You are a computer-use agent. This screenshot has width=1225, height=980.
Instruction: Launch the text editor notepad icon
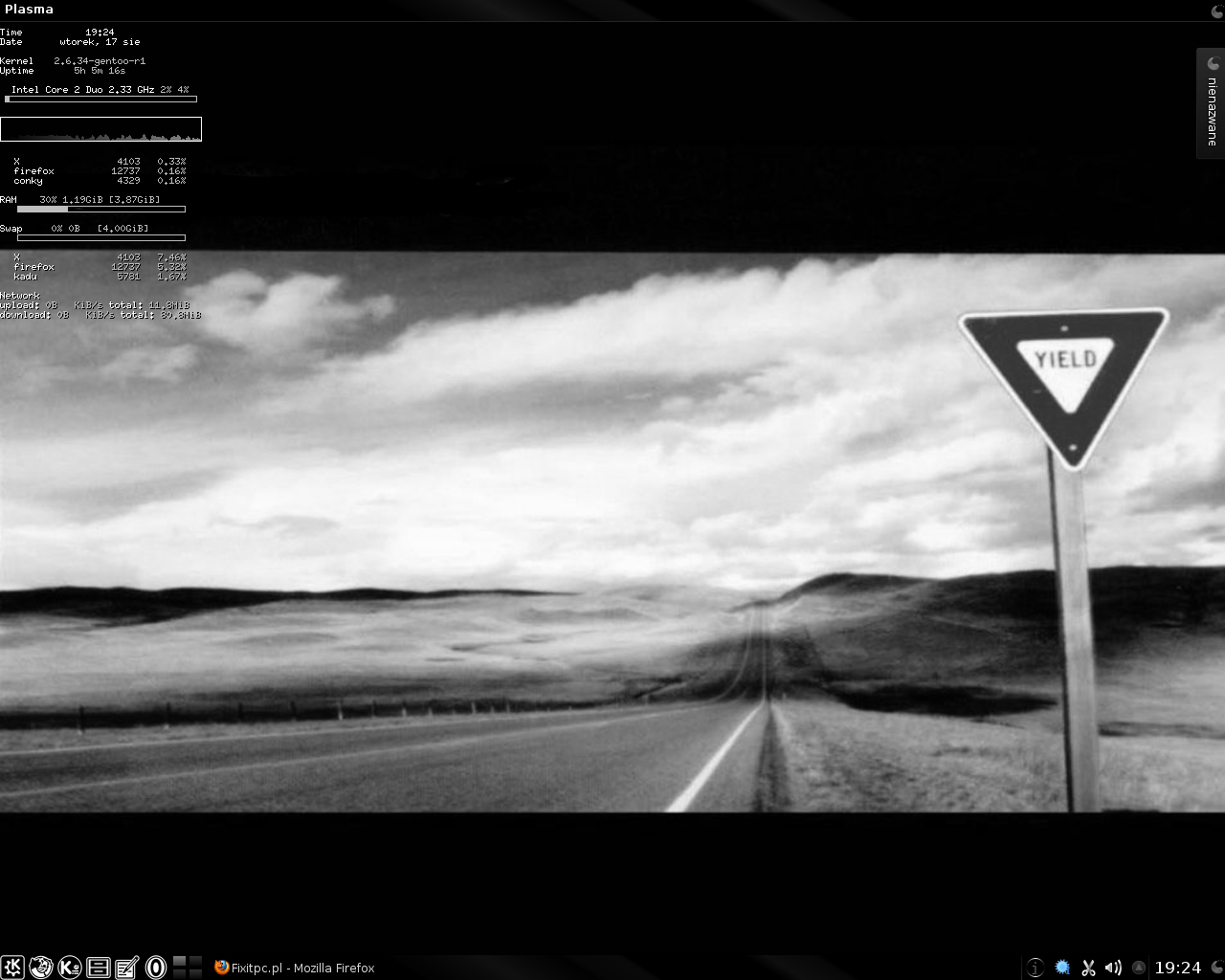[126, 967]
